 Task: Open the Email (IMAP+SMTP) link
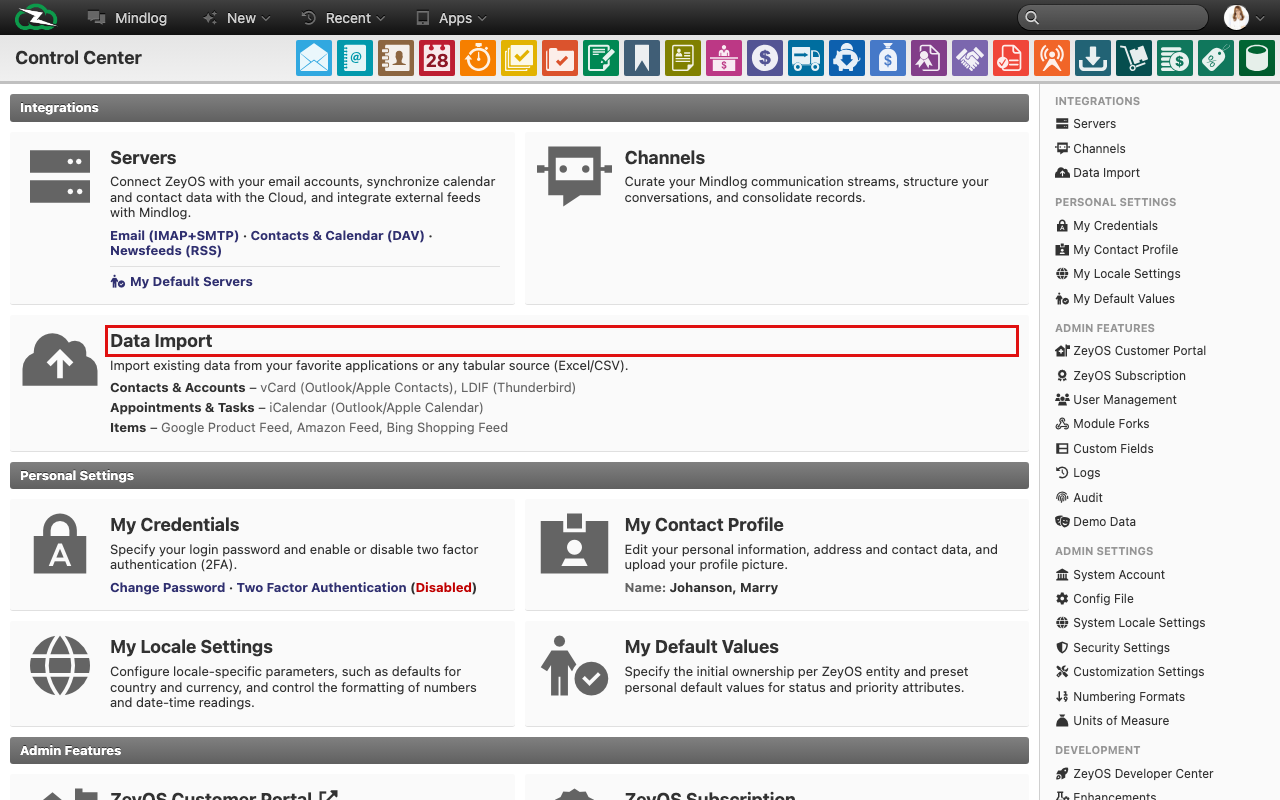point(175,236)
